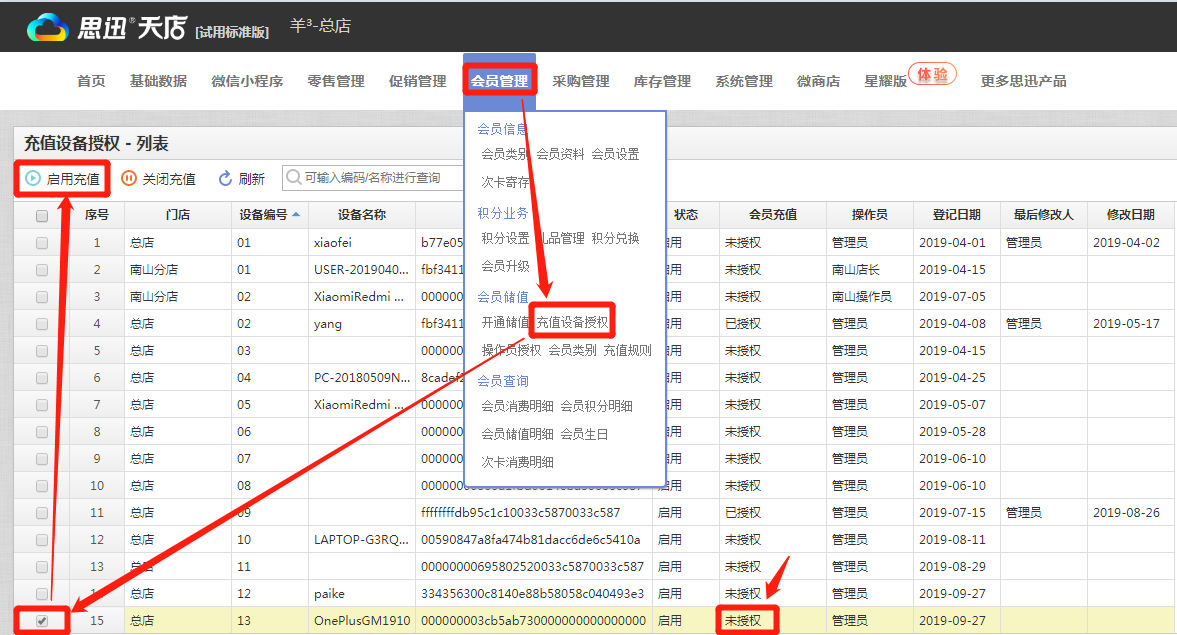
Task: Click device name paike
Action: coord(329,594)
